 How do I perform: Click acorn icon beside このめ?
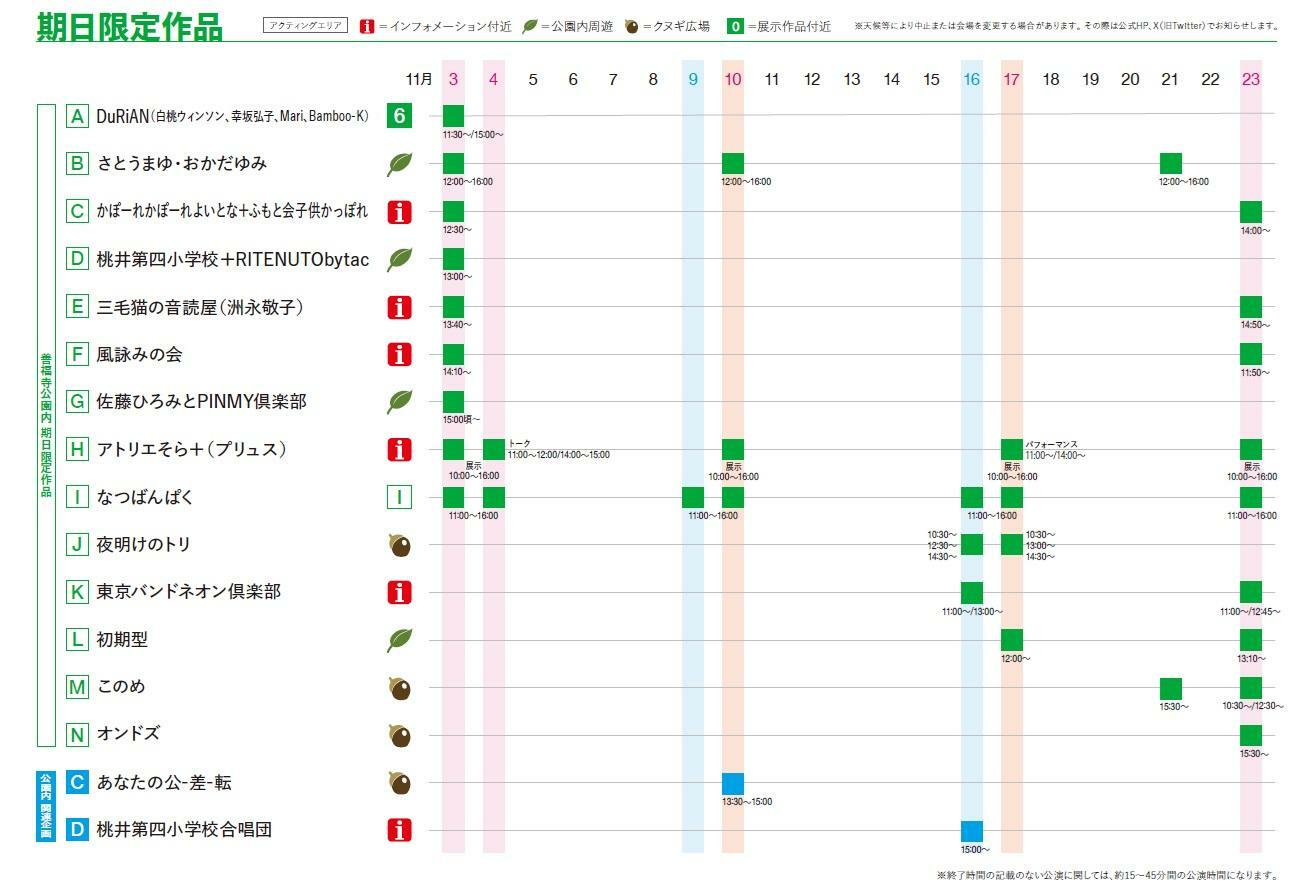coord(399,688)
